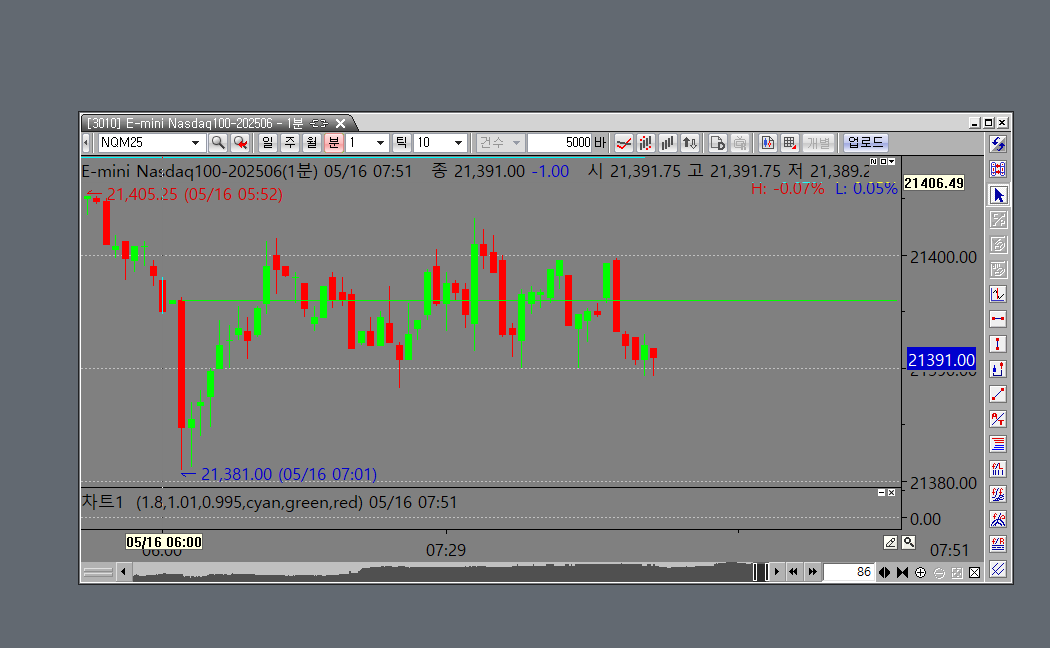The width and height of the screenshot is (1050, 648).
Task: Toggle the 일 (daily) period button
Action: coord(267,143)
